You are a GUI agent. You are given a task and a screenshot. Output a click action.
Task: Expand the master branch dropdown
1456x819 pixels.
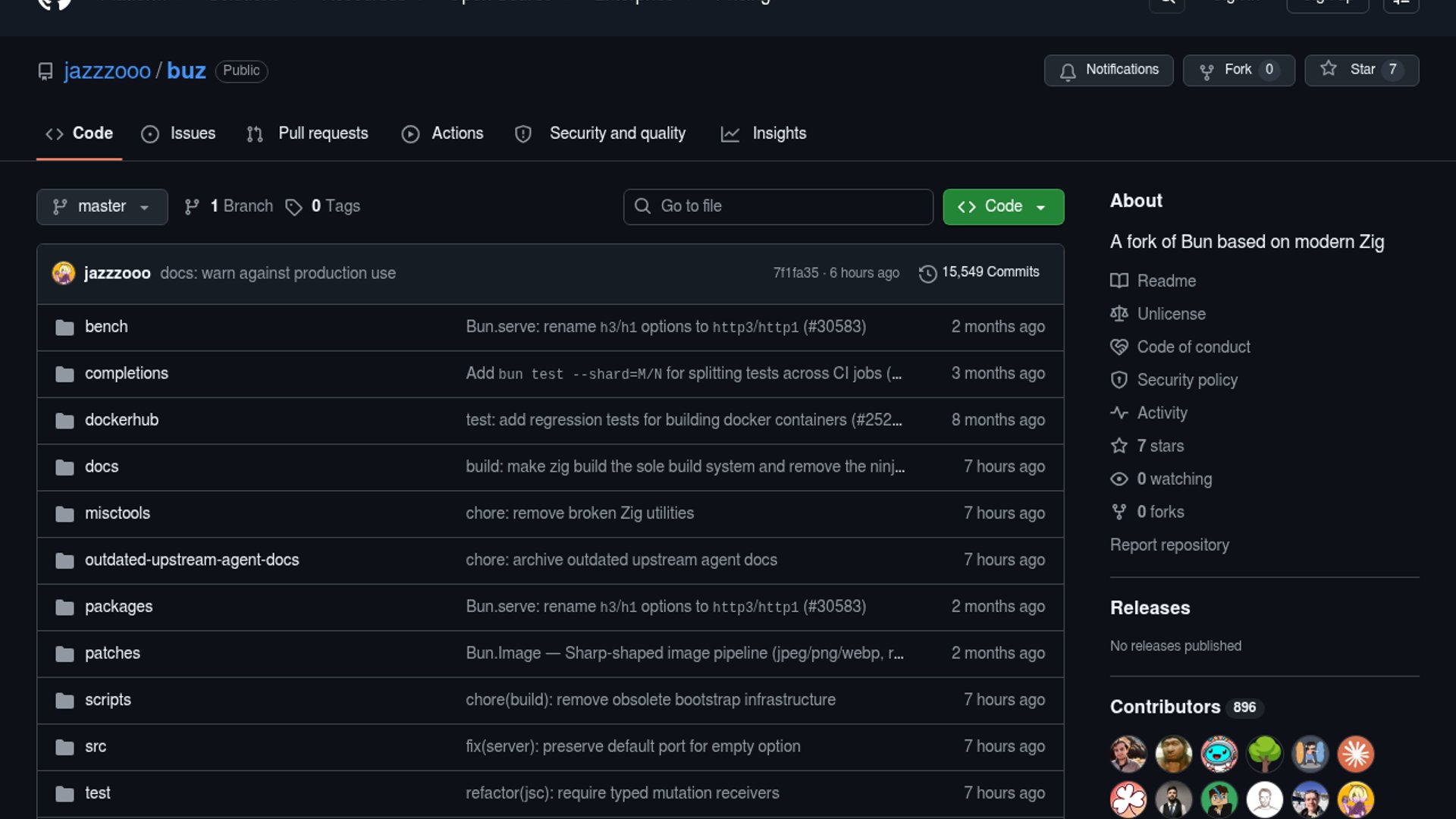tap(102, 207)
